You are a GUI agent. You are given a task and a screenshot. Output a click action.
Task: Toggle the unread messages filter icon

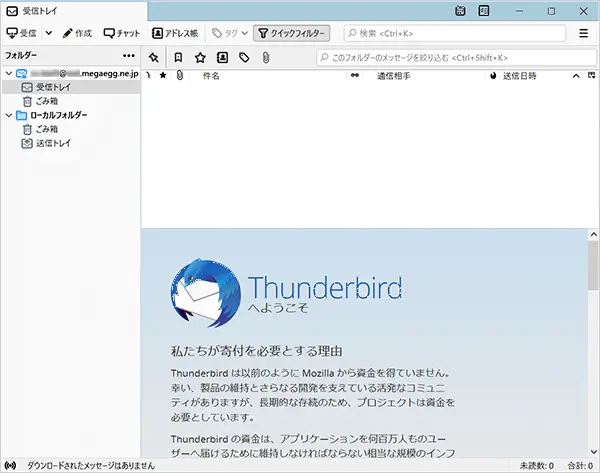coord(178,58)
